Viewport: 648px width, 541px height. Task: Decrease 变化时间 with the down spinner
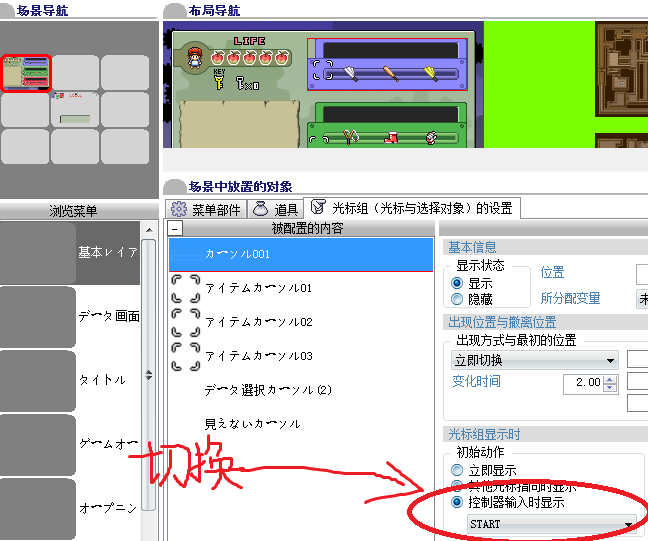610,388
